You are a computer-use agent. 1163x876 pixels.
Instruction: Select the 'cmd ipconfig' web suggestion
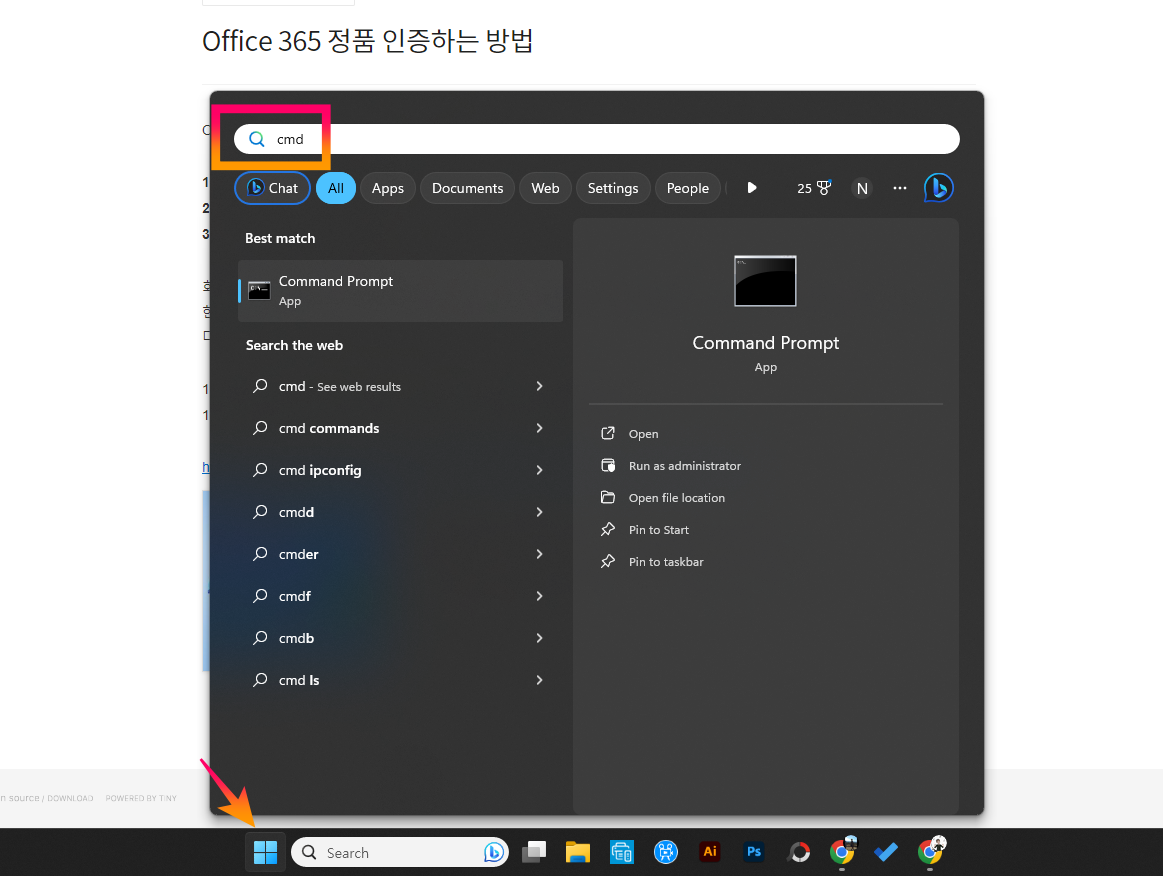tap(401, 470)
